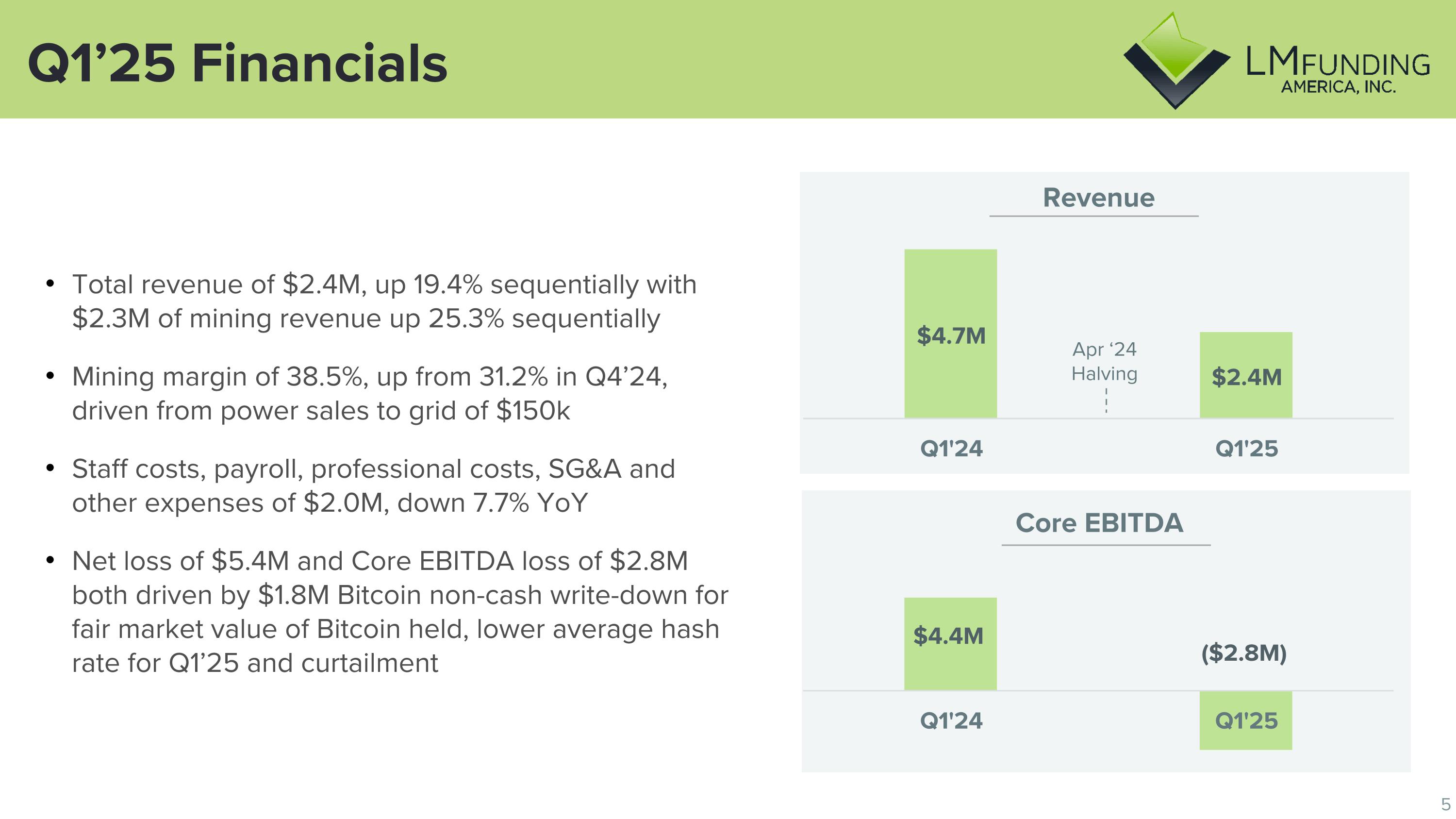Click the slide page number 5
Screen dimensions: 1456x819
pyautogui.click(x=1446, y=804)
